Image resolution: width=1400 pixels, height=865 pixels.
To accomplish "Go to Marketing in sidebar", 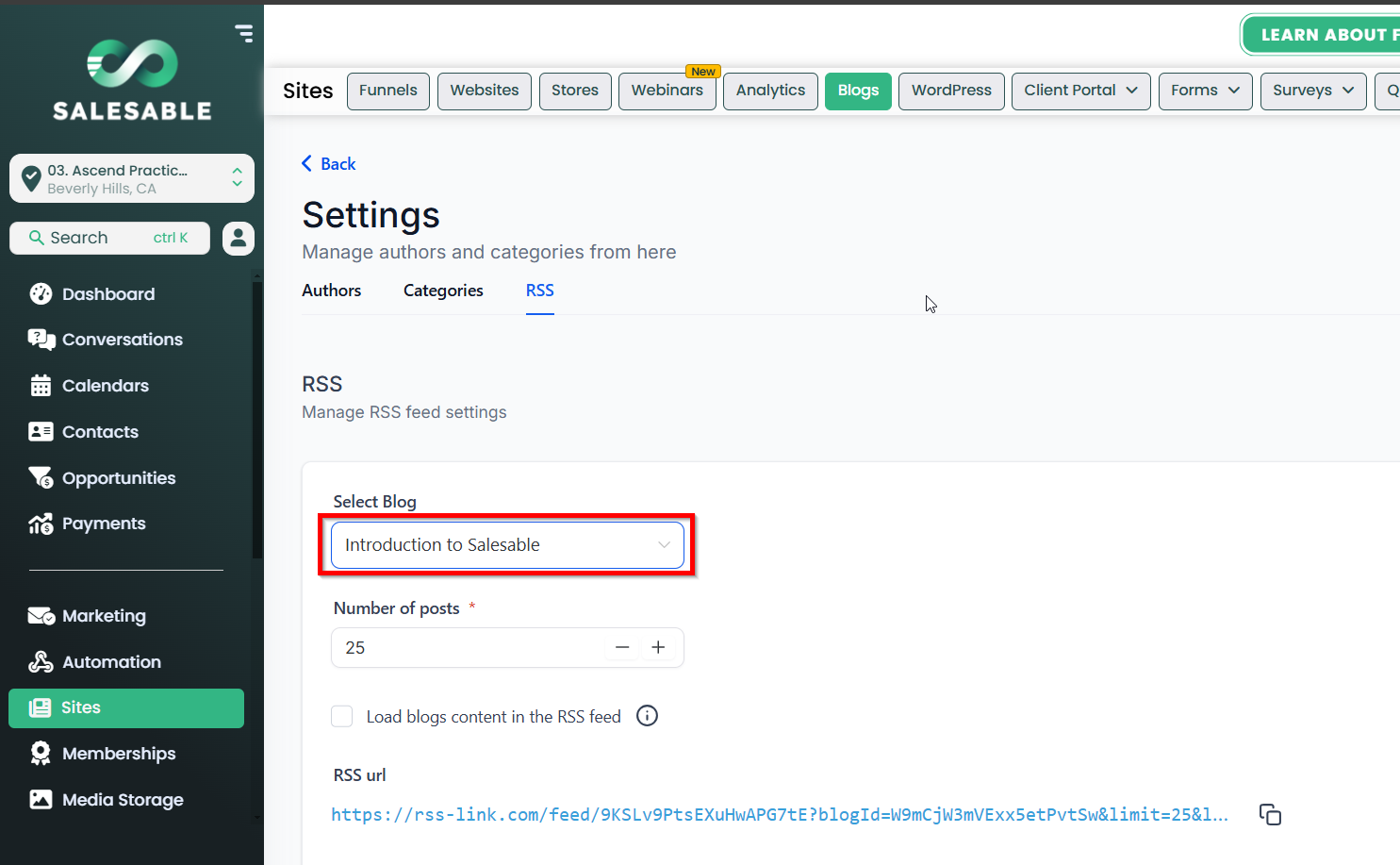I will coord(104,616).
